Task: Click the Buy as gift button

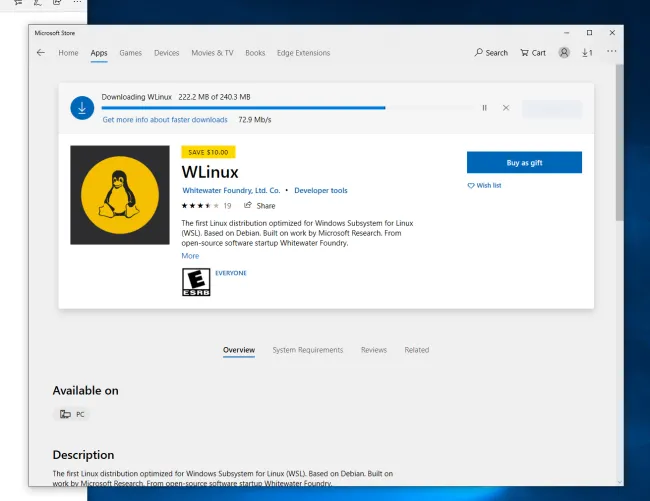Action: click(x=524, y=162)
